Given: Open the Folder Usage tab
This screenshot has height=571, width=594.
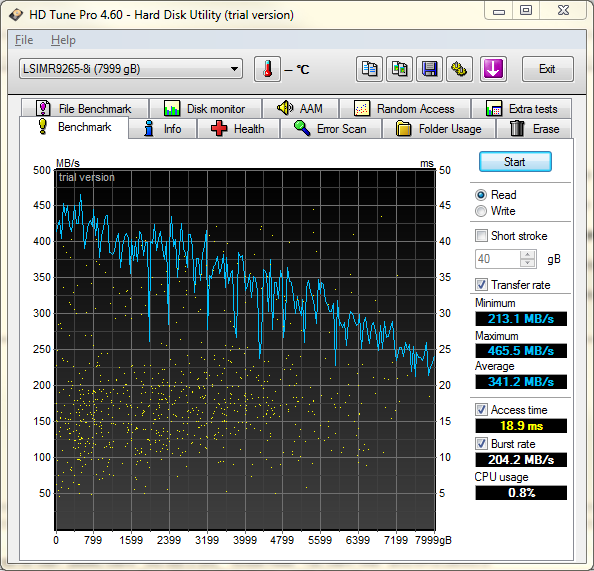Looking at the screenshot, I should [x=439, y=129].
